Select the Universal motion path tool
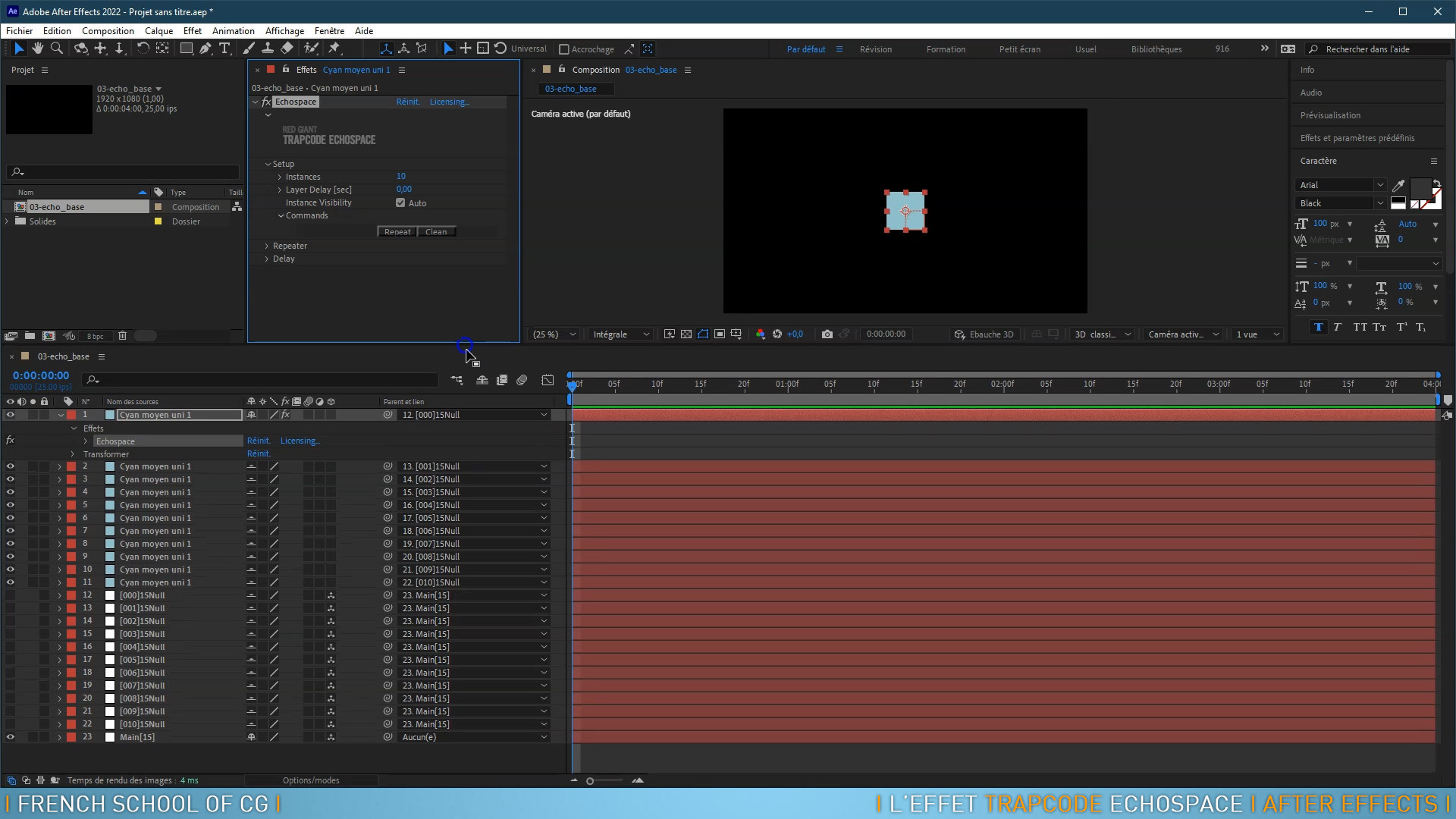 (x=528, y=48)
